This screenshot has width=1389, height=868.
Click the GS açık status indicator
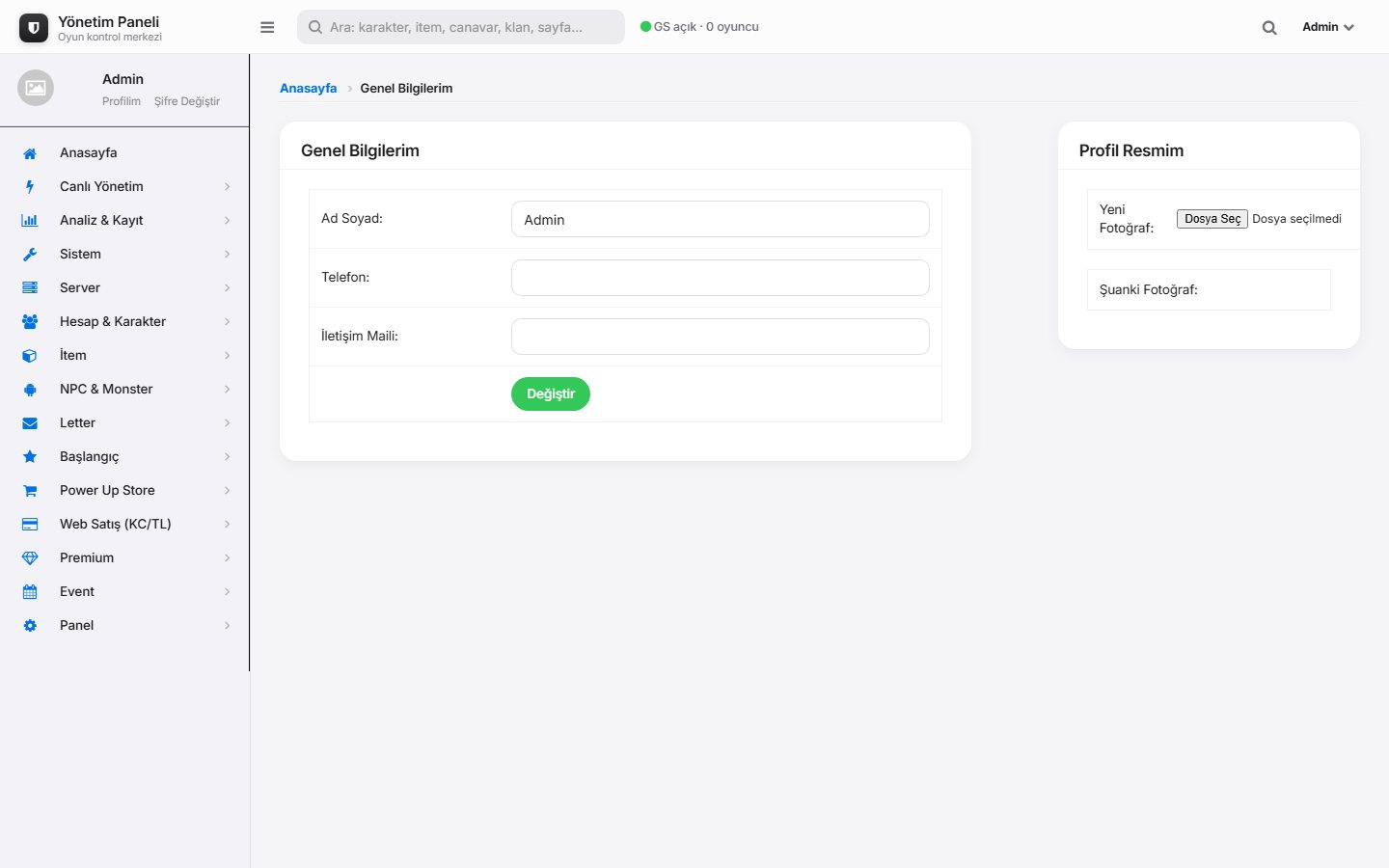tap(699, 27)
